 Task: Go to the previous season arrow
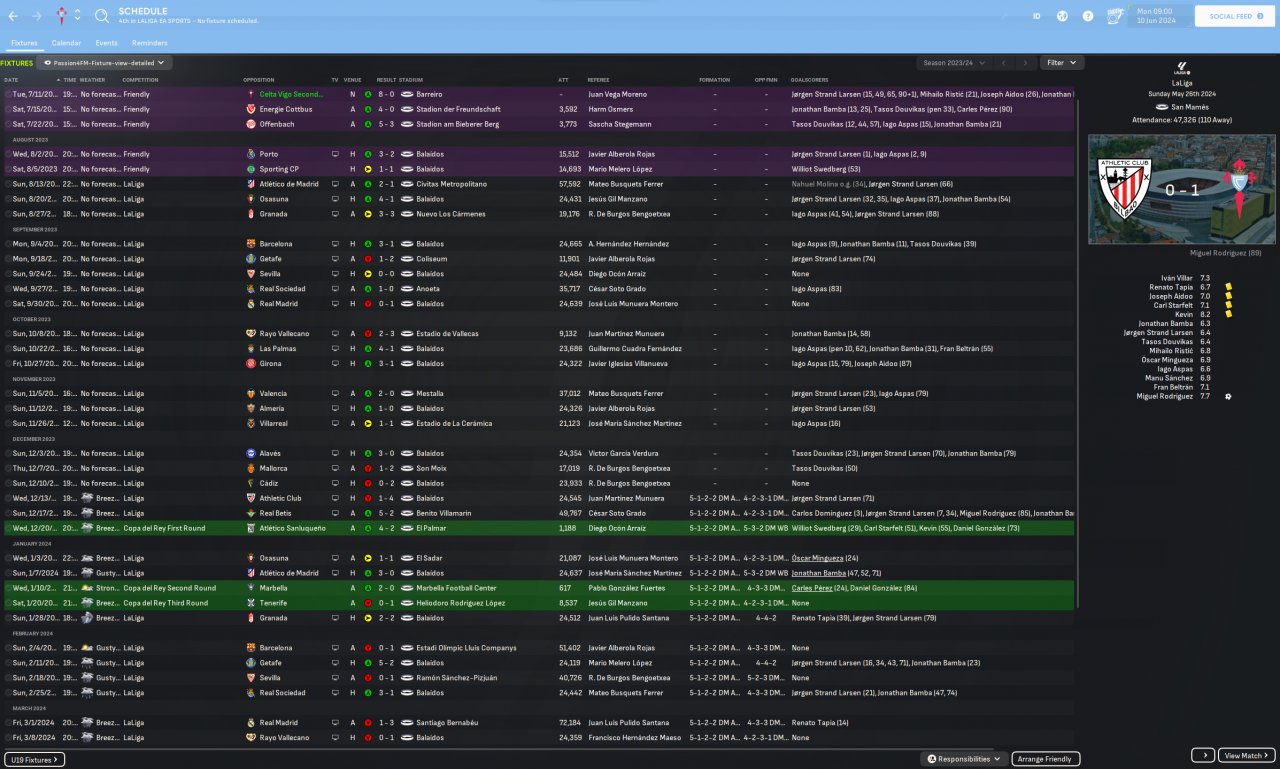tap(1003, 63)
